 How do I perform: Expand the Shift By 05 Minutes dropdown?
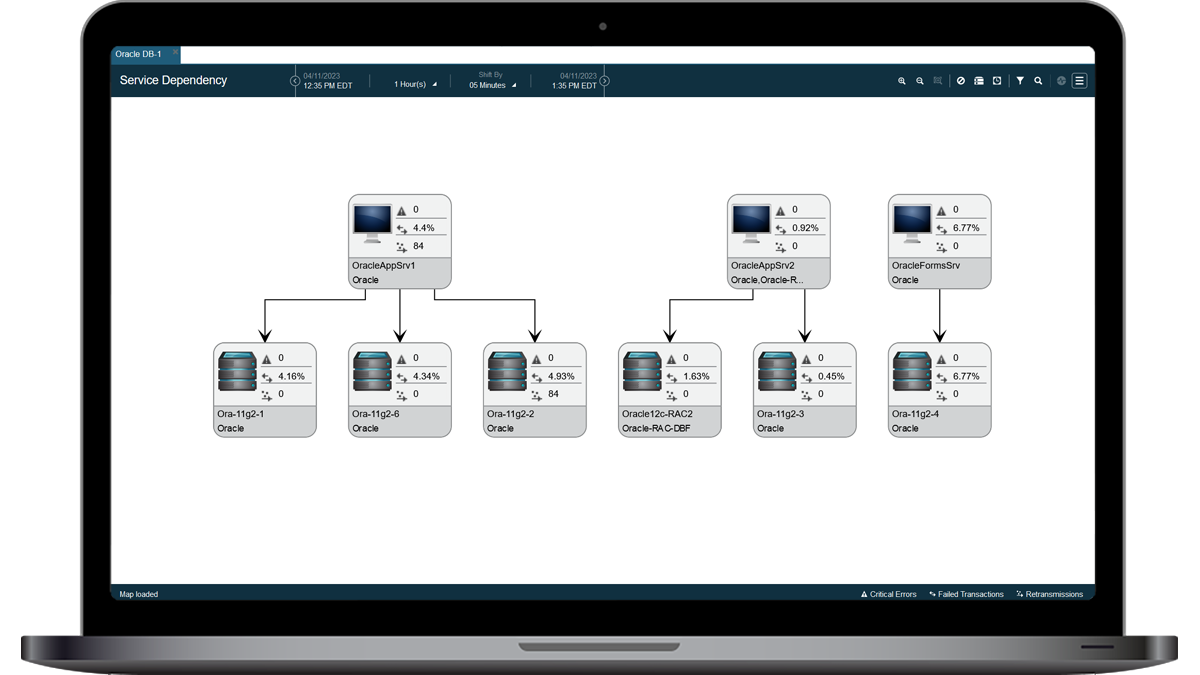click(x=493, y=85)
